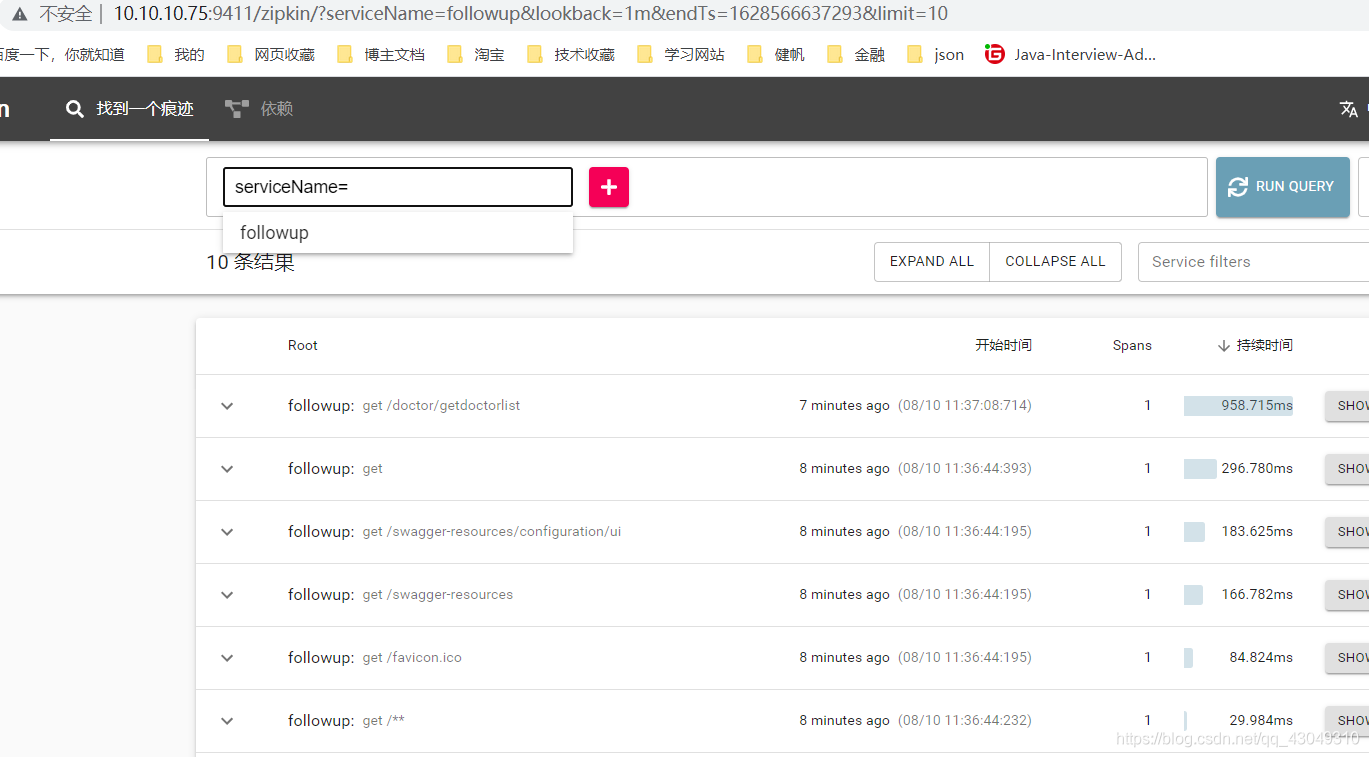Add search criterion with plus button

click(609, 187)
